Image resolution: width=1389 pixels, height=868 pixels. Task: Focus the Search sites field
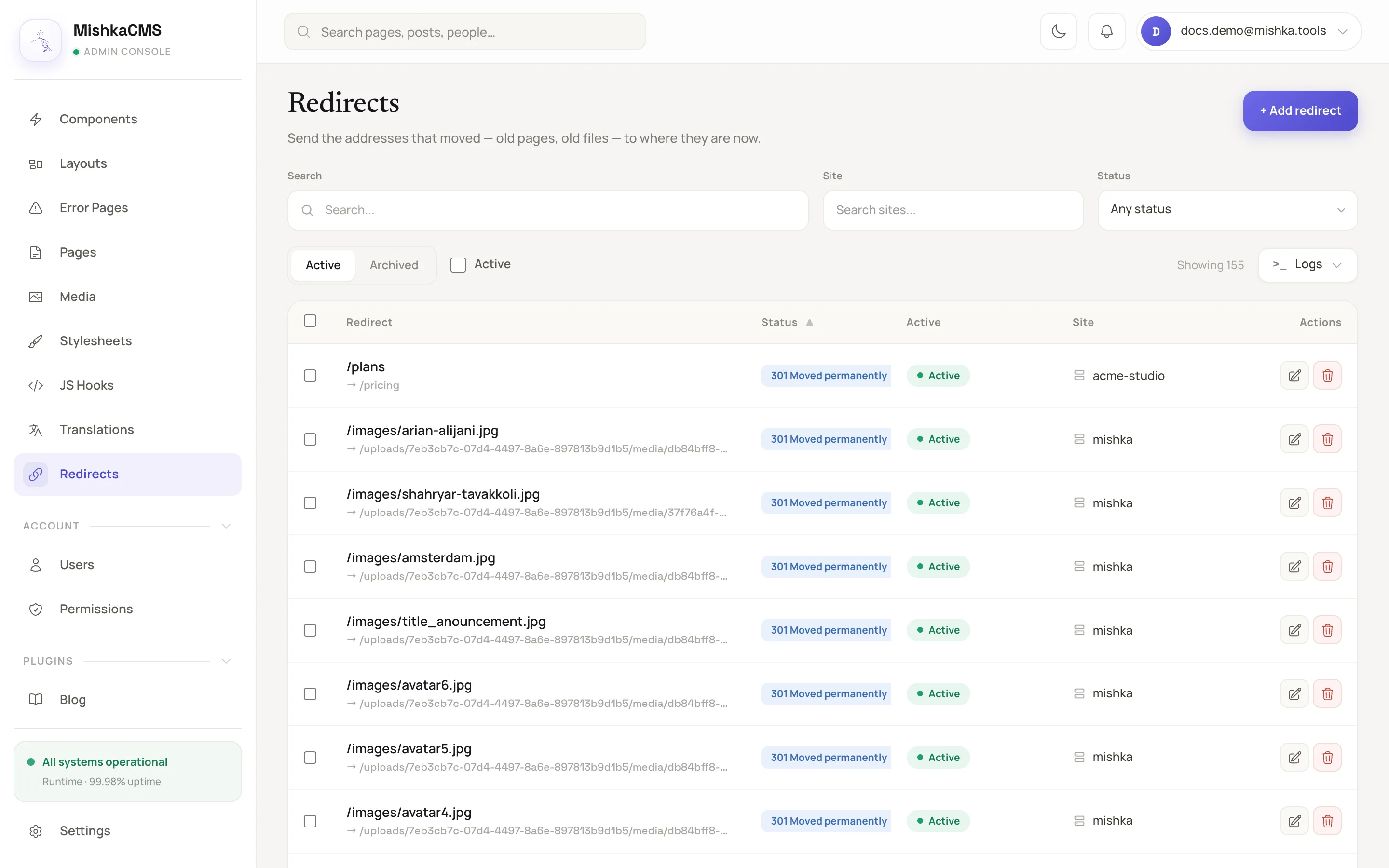953,210
